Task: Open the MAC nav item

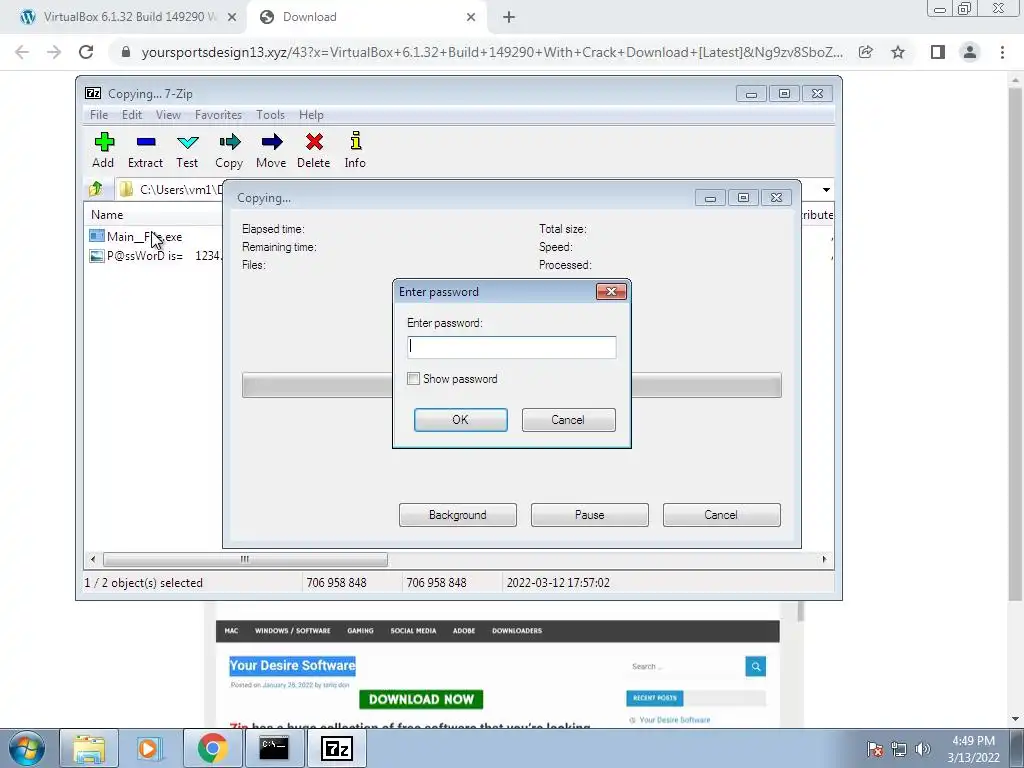Action: pyautogui.click(x=231, y=631)
